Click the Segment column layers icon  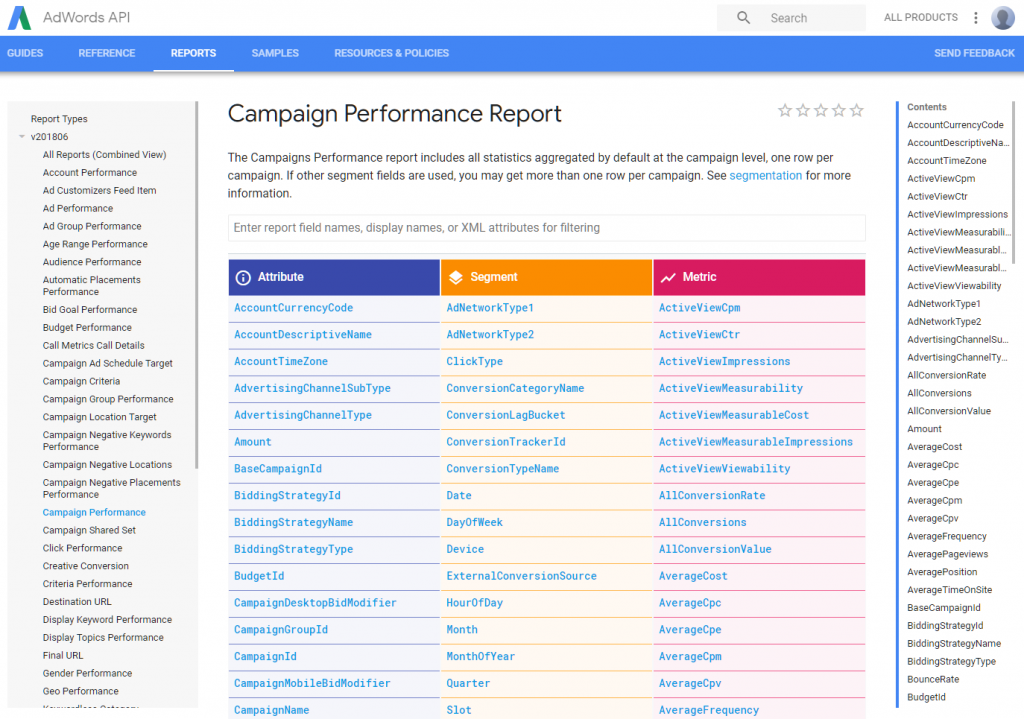click(455, 278)
